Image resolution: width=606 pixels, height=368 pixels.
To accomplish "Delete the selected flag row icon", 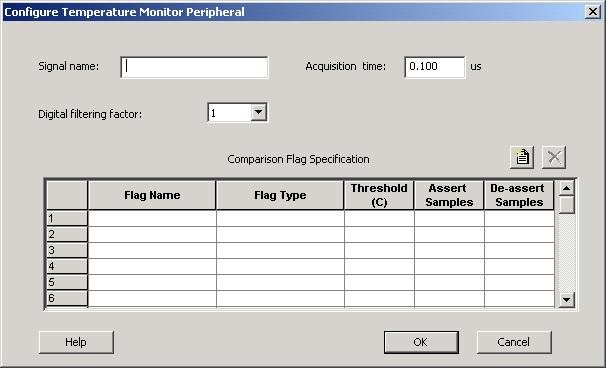I will [554, 157].
